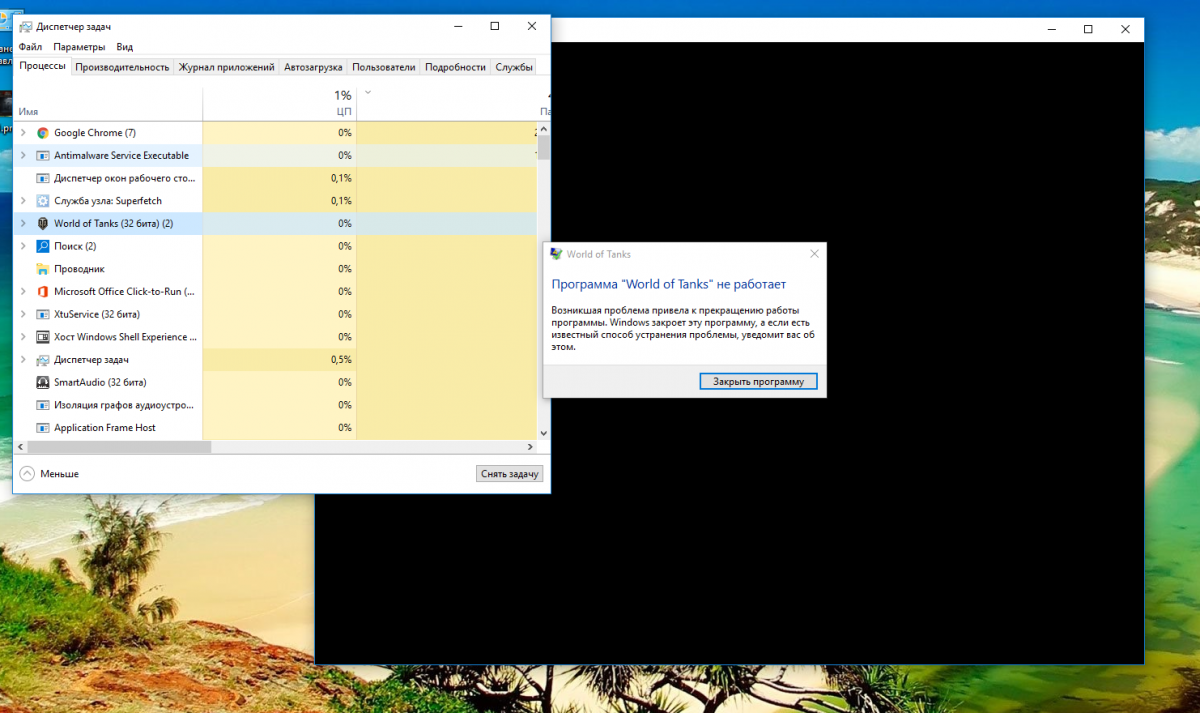
Task: Click the Superfetch service gear icon
Action: (43, 201)
